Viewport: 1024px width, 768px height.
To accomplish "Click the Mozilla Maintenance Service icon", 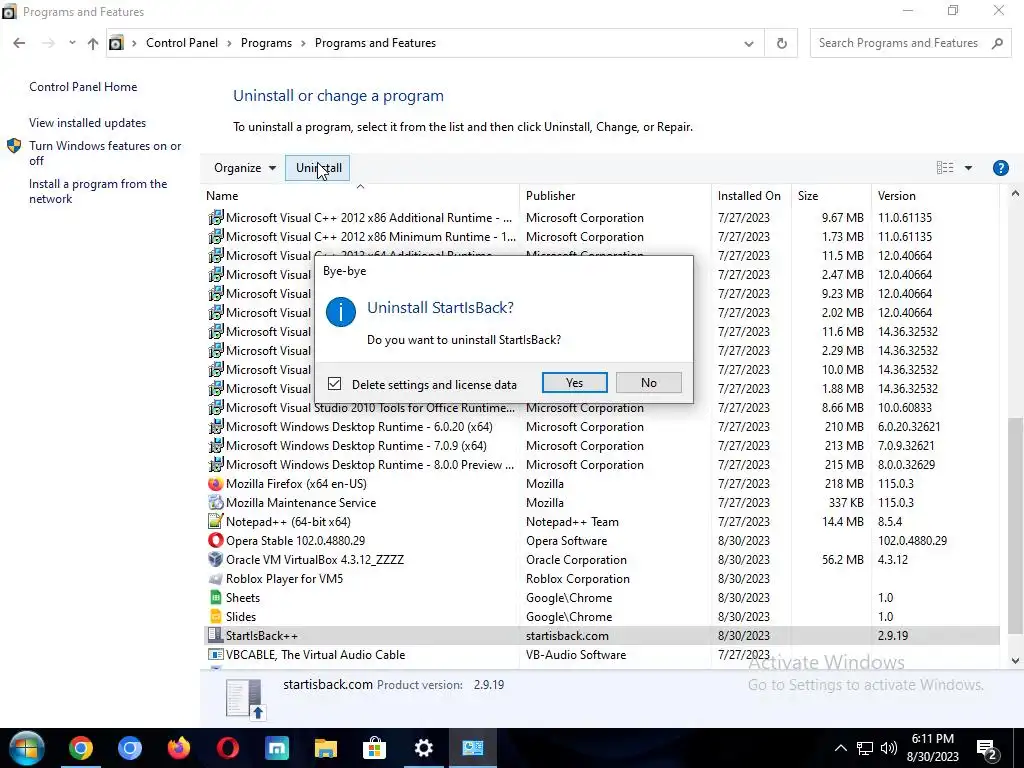I will coord(216,503).
